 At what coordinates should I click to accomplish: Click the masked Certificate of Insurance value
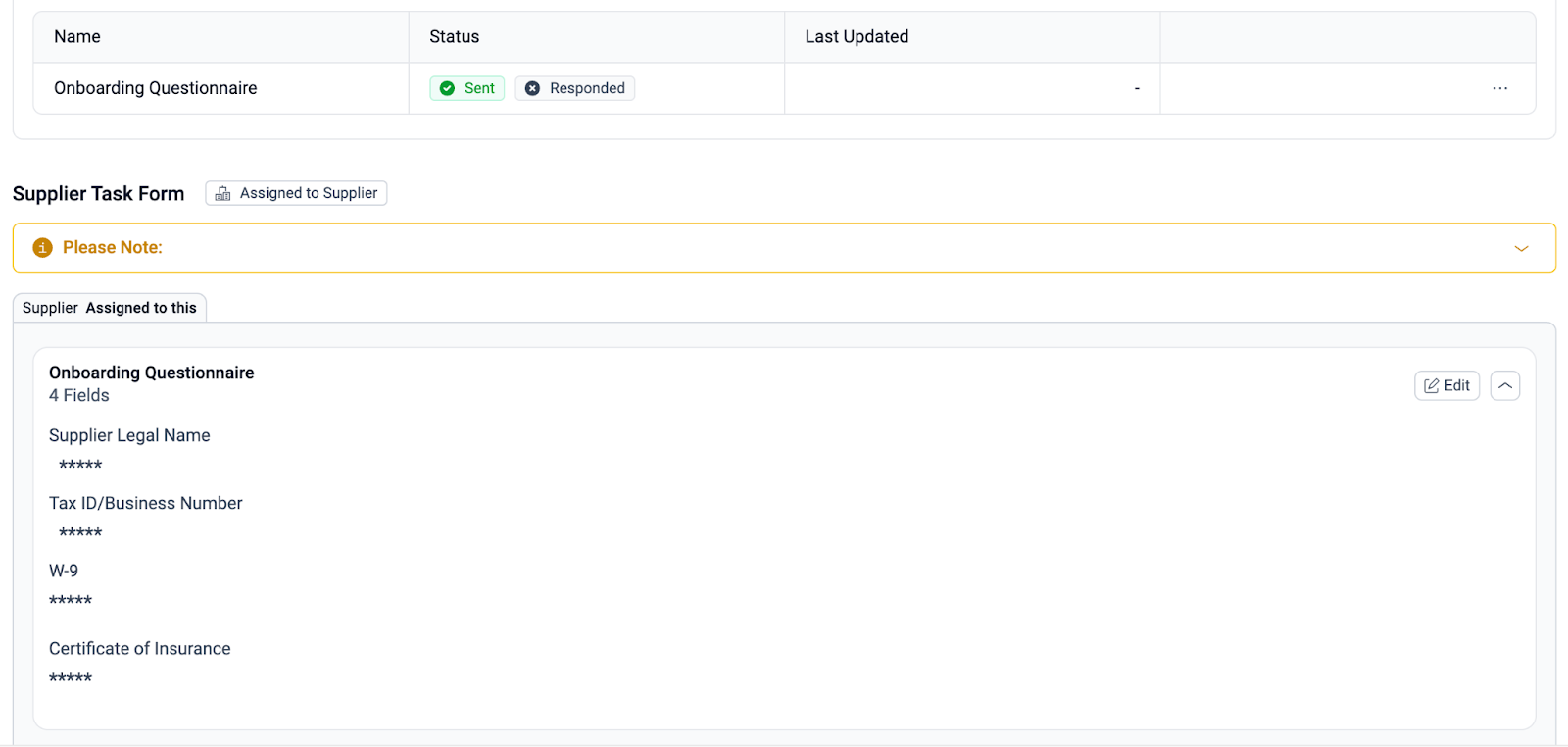(x=71, y=678)
